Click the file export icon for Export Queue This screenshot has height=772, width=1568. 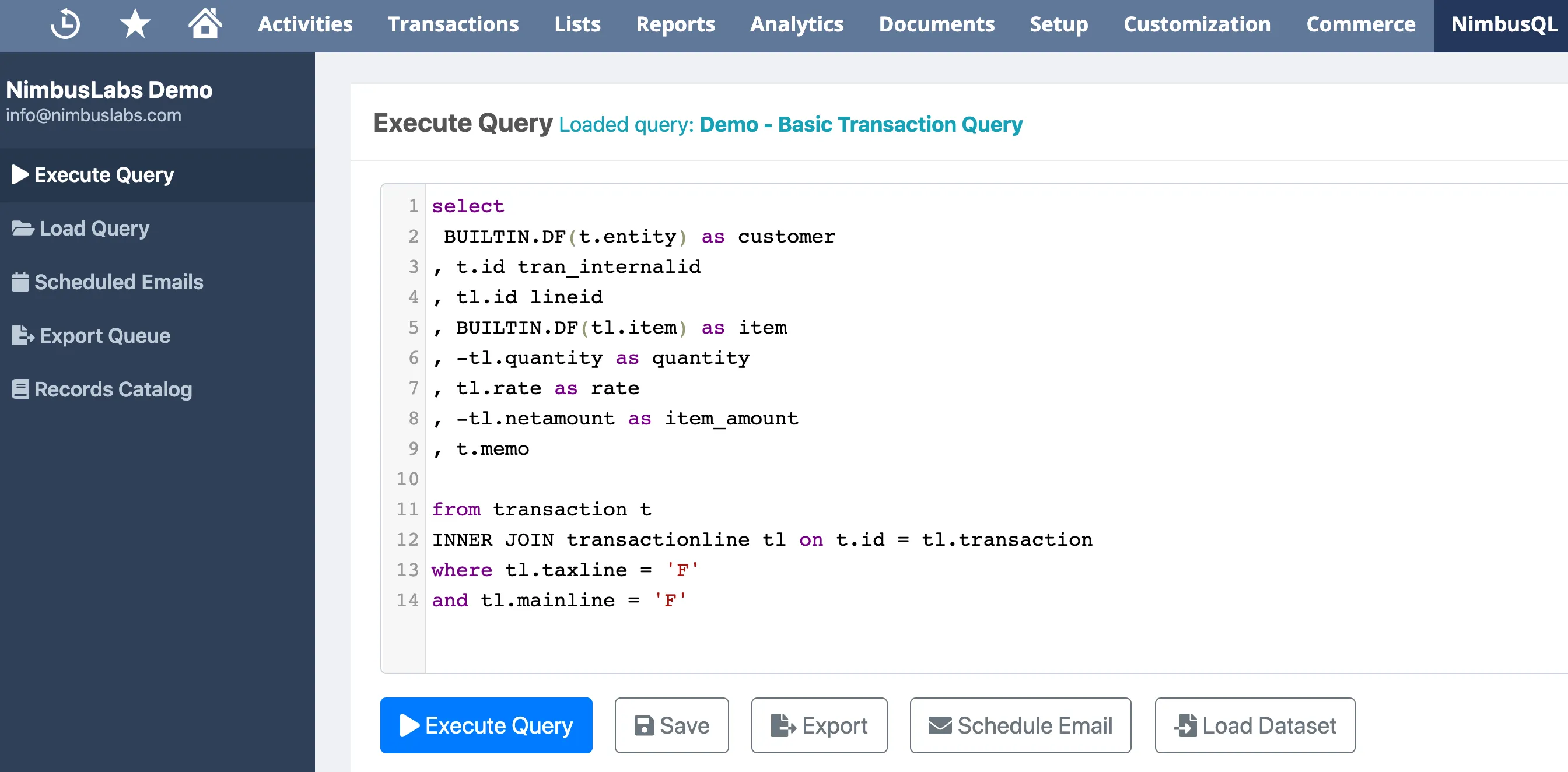pos(23,336)
